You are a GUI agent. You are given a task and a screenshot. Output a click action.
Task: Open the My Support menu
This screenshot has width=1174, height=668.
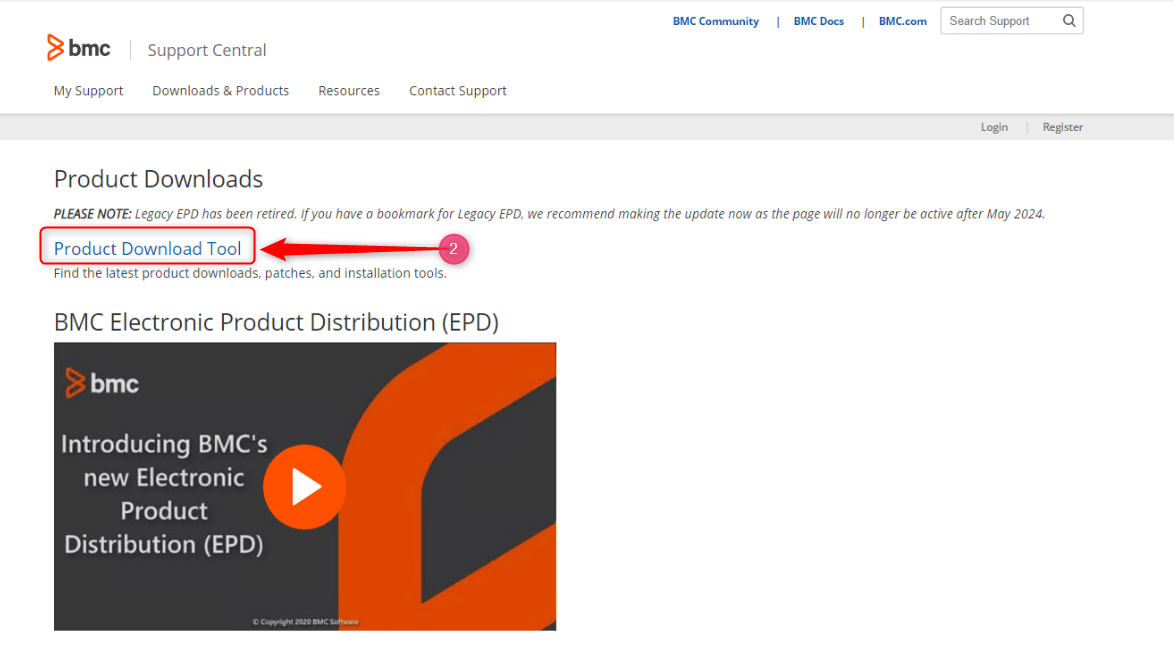[88, 91]
